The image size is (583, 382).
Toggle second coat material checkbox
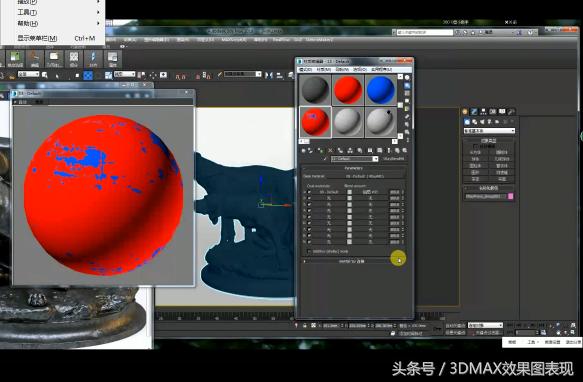point(309,198)
